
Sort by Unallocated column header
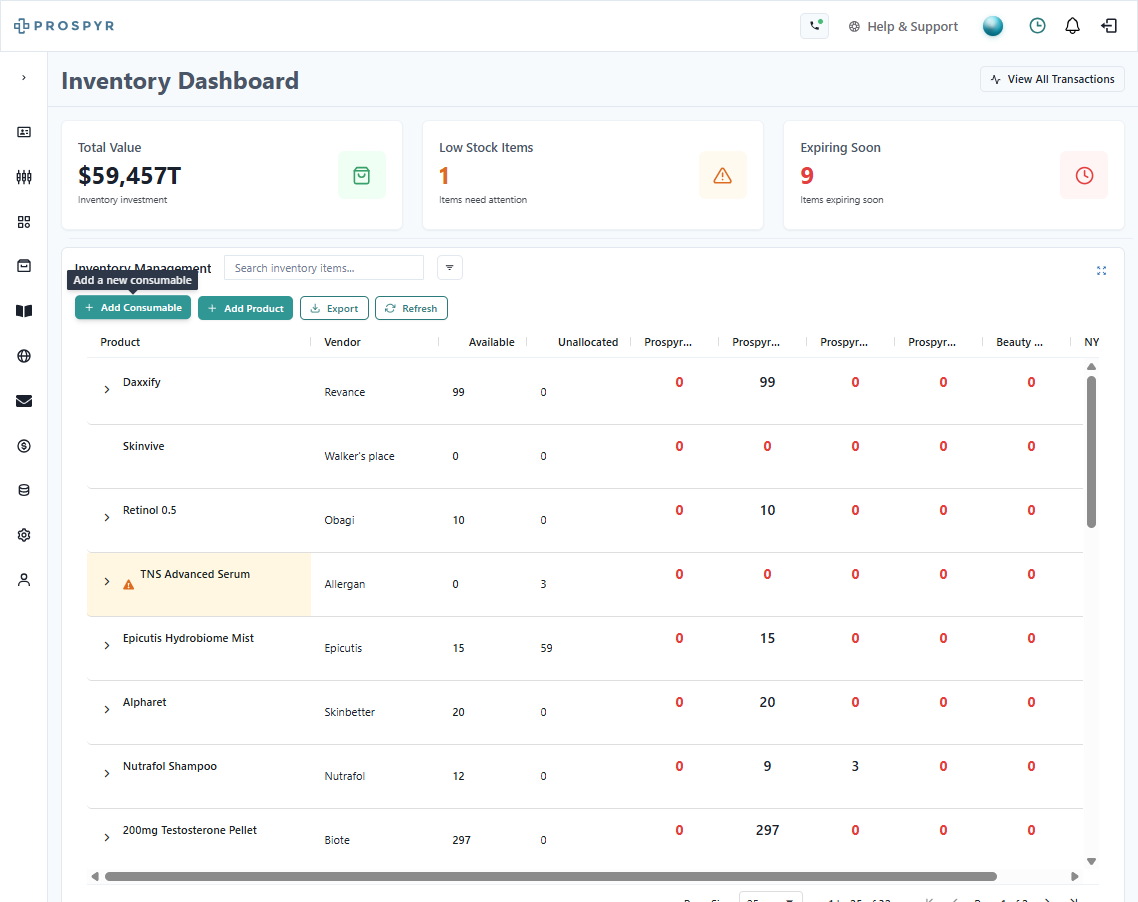(x=588, y=342)
